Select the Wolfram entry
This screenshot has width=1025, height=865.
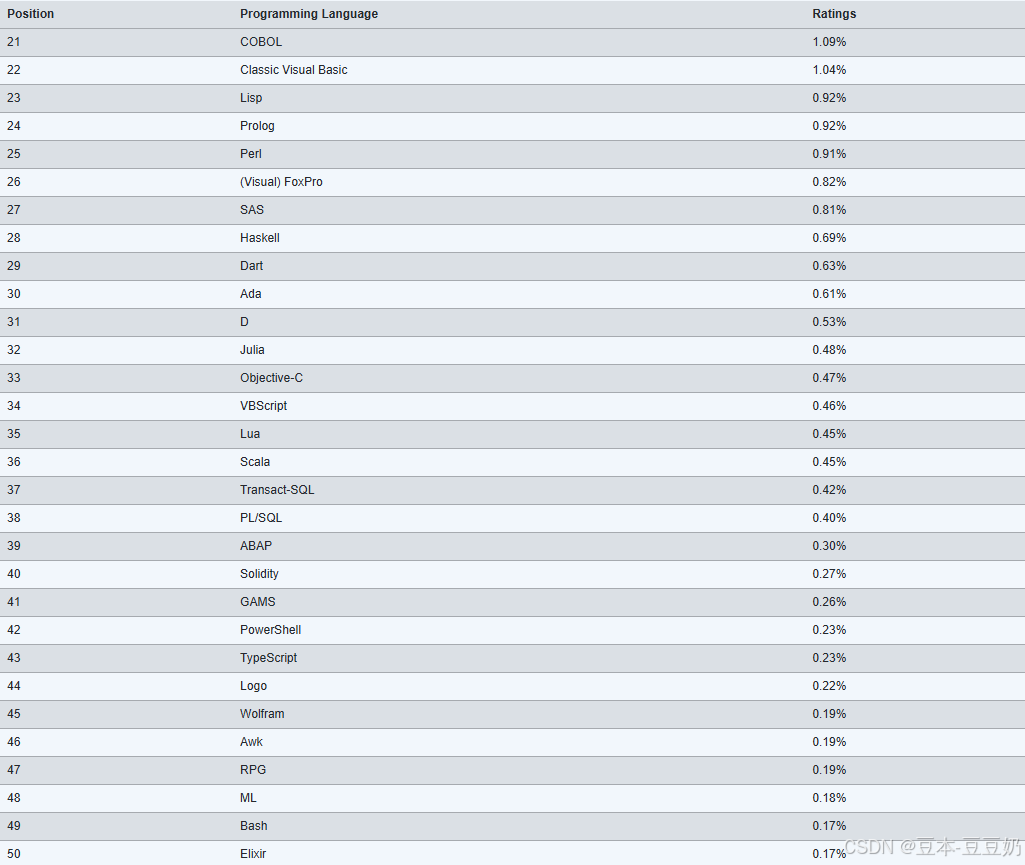[262, 714]
